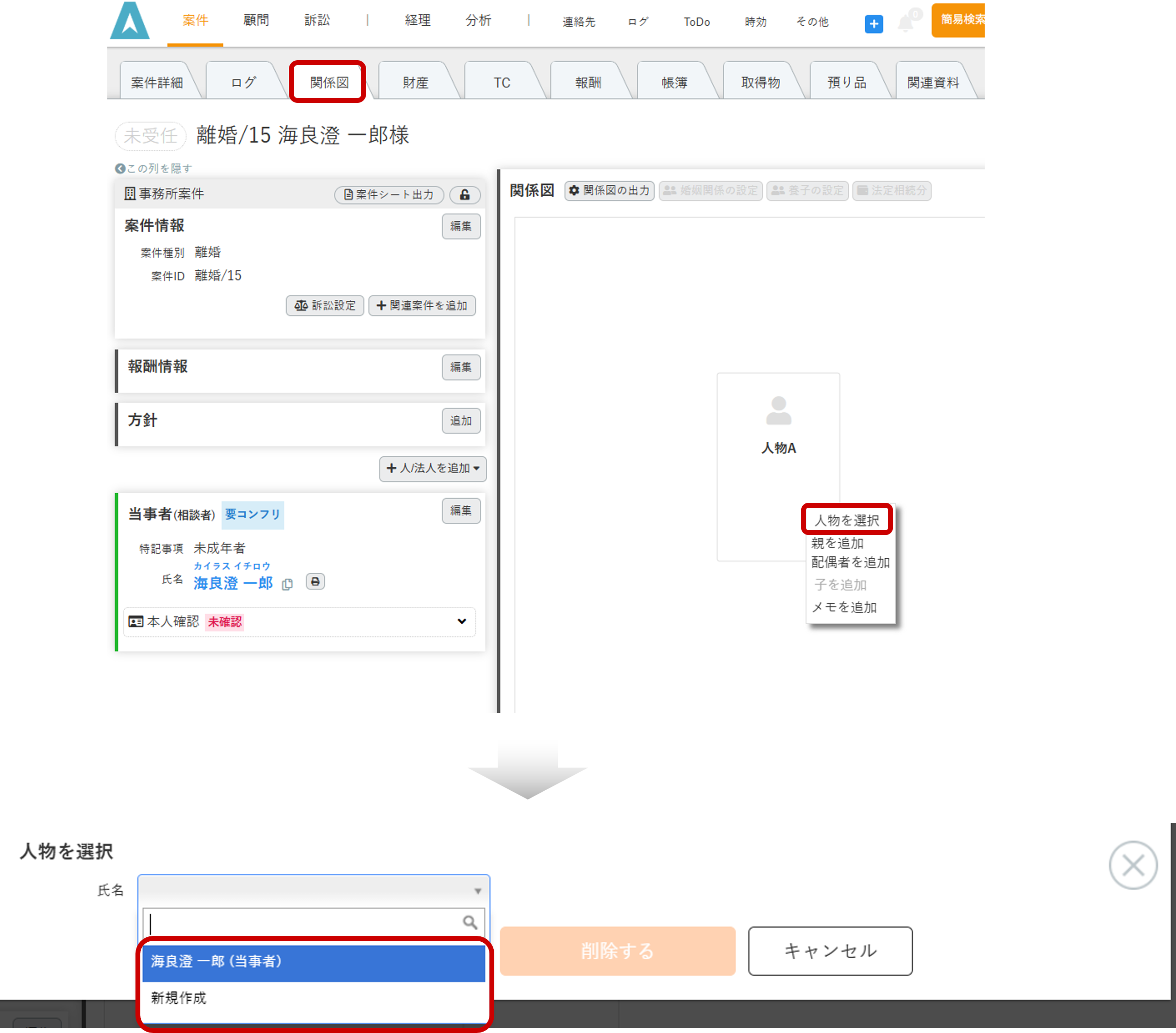The height and width of the screenshot is (1033, 1176).
Task: Edit 案件情報 with 編集 button
Action: [x=461, y=226]
